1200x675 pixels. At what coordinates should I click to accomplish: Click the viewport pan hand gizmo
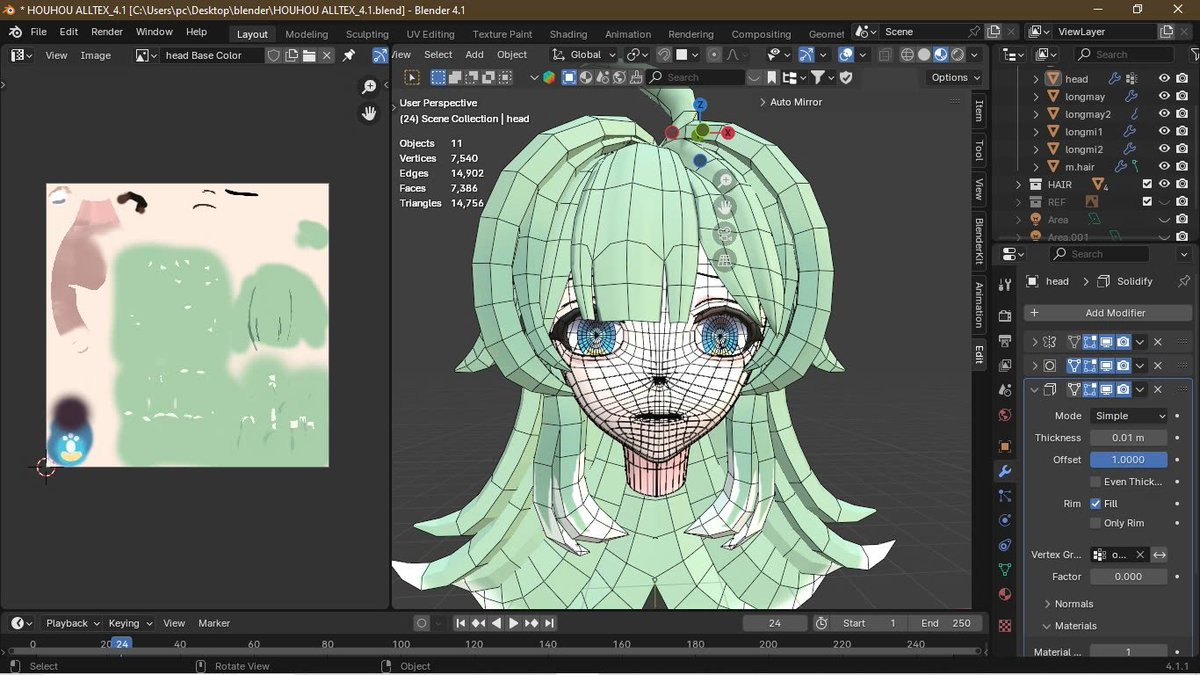coord(725,207)
